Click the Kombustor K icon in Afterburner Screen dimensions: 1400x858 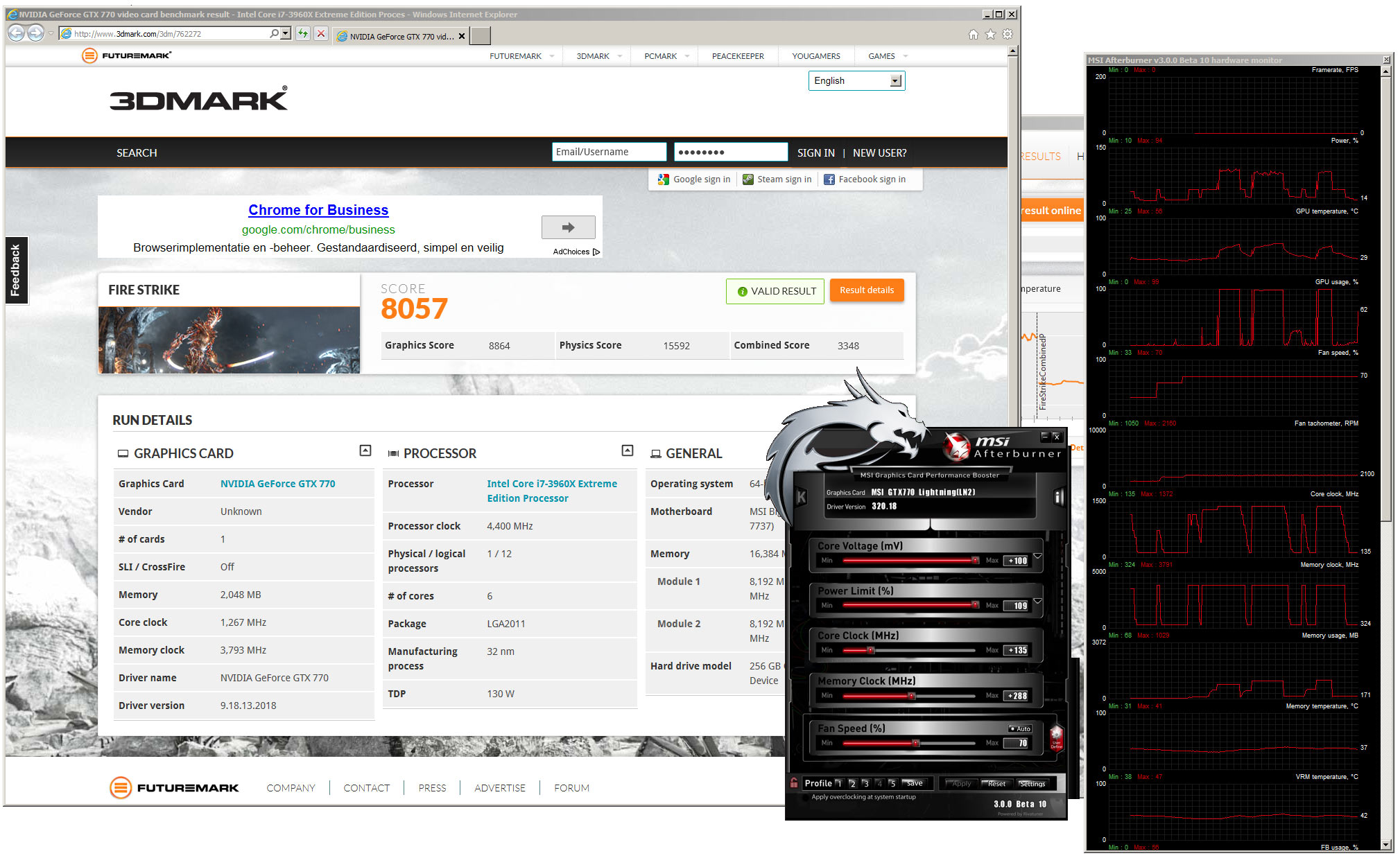coord(802,496)
